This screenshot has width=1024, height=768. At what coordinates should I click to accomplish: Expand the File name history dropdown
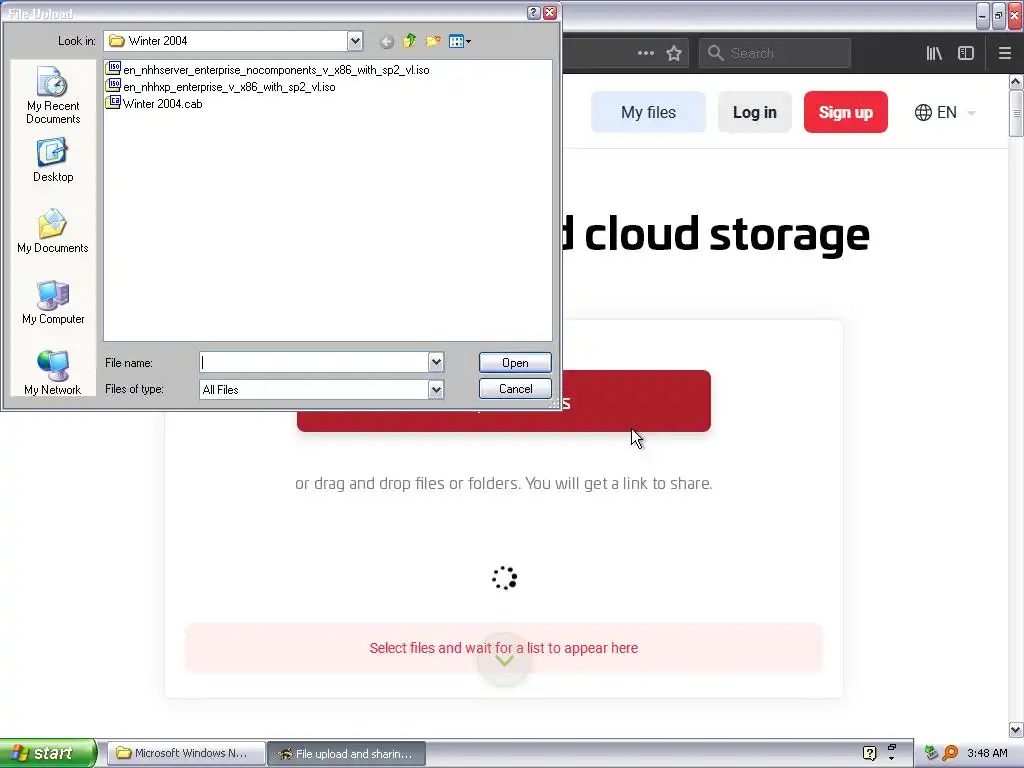pyautogui.click(x=436, y=362)
